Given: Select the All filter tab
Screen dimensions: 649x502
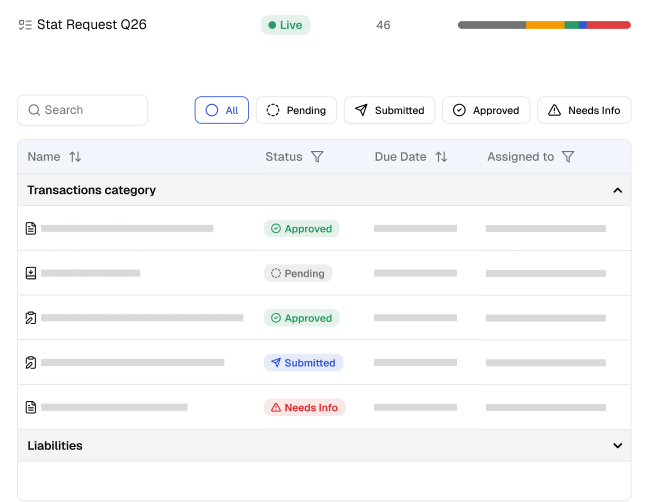Looking at the screenshot, I should [x=222, y=110].
